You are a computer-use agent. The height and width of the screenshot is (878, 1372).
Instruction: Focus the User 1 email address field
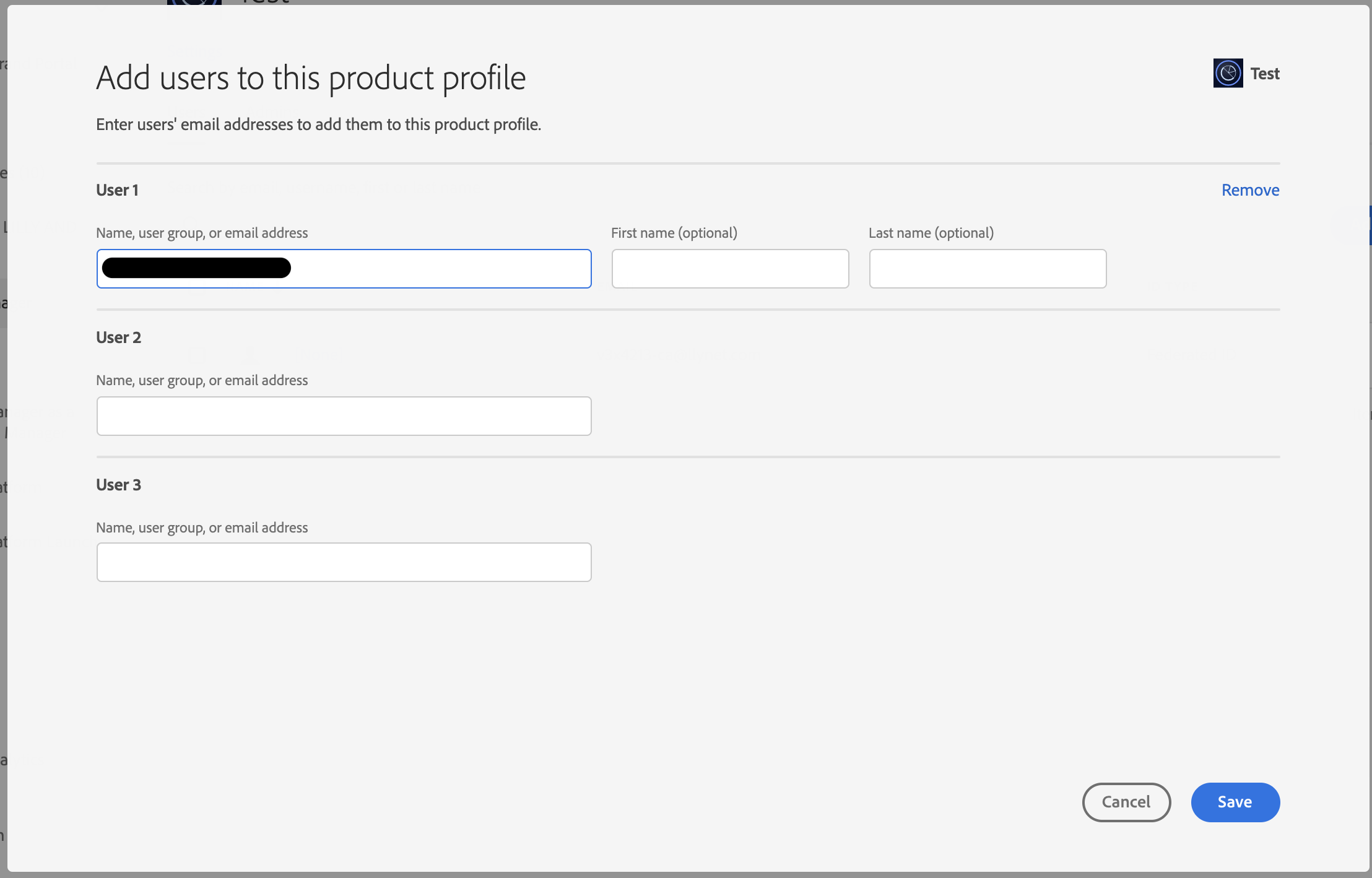433,269
